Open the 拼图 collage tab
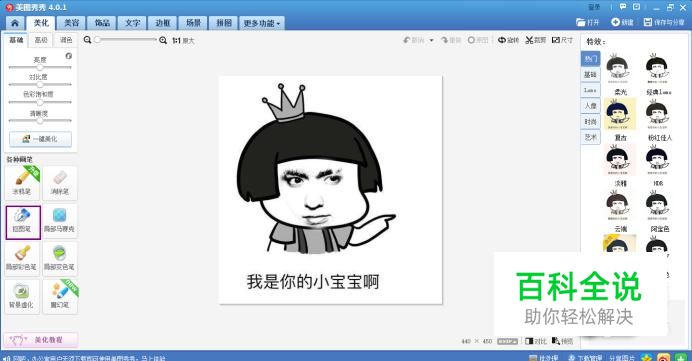The width and height of the screenshot is (692, 361). [x=224, y=23]
